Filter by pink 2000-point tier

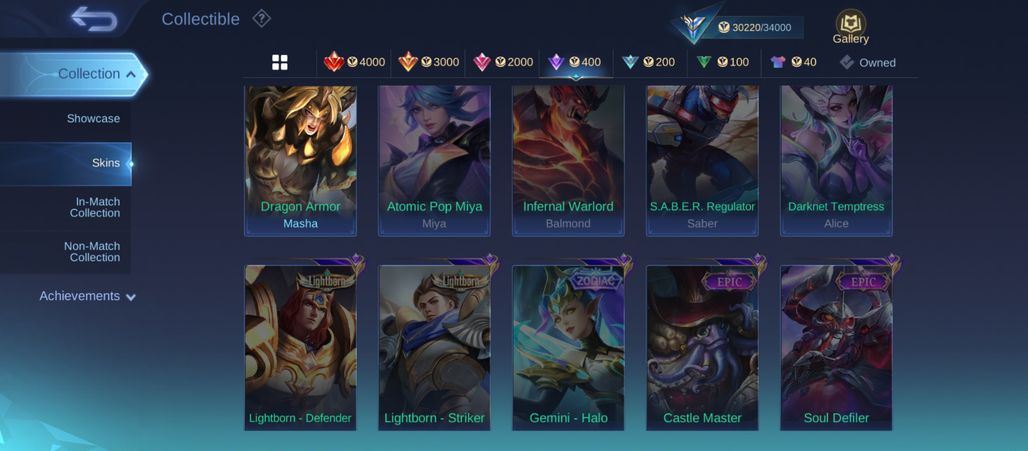pos(502,62)
